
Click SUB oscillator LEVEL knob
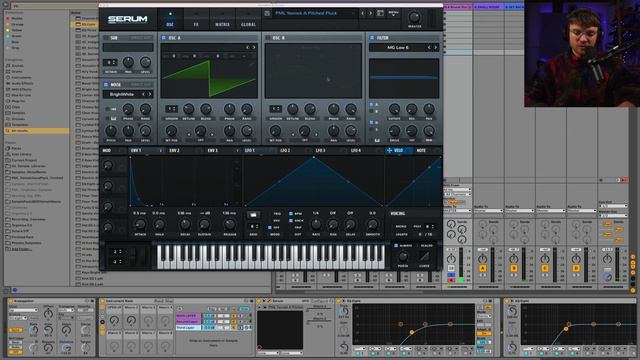click(145, 62)
